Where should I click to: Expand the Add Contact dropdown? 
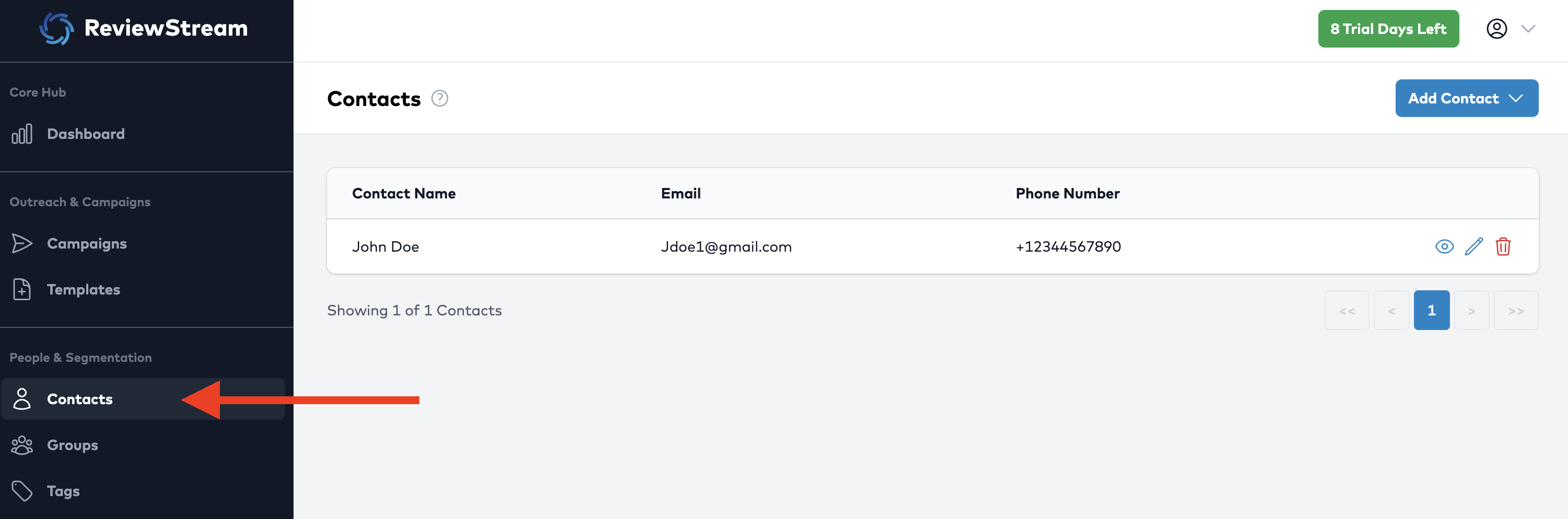[1466, 98]
